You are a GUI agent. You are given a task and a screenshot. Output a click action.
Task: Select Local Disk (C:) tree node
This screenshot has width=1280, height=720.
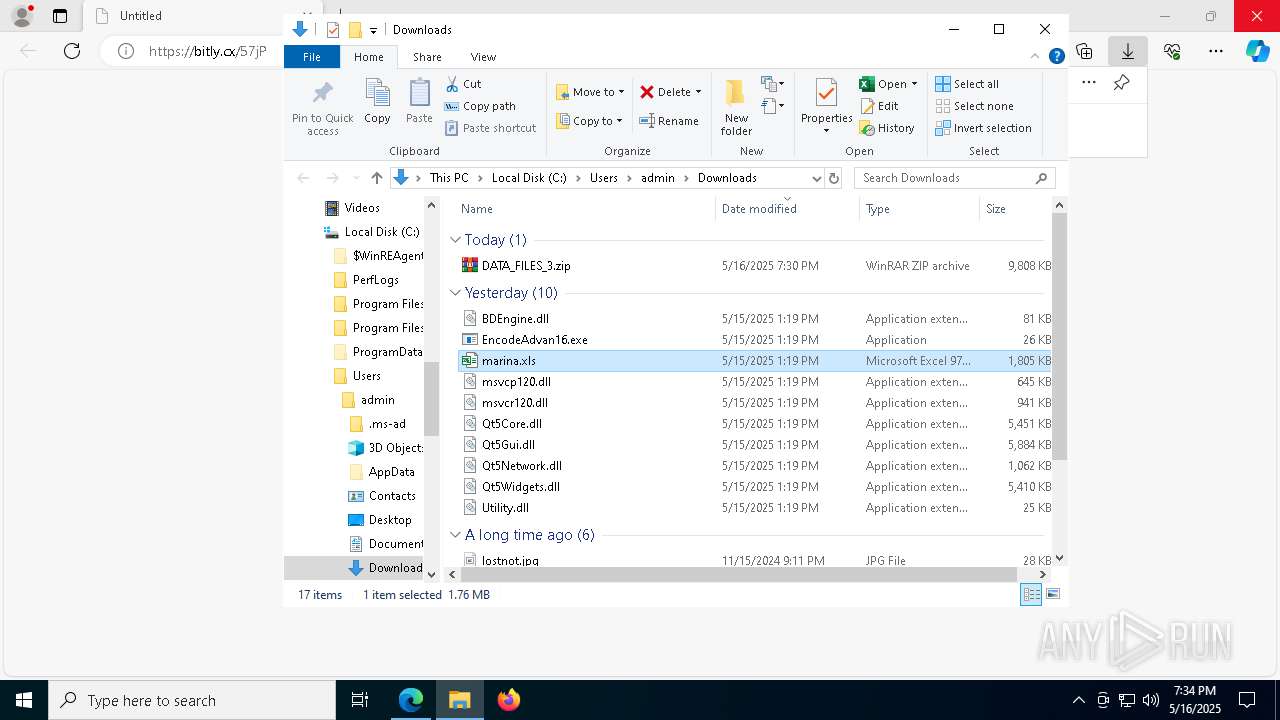(381, 232)
